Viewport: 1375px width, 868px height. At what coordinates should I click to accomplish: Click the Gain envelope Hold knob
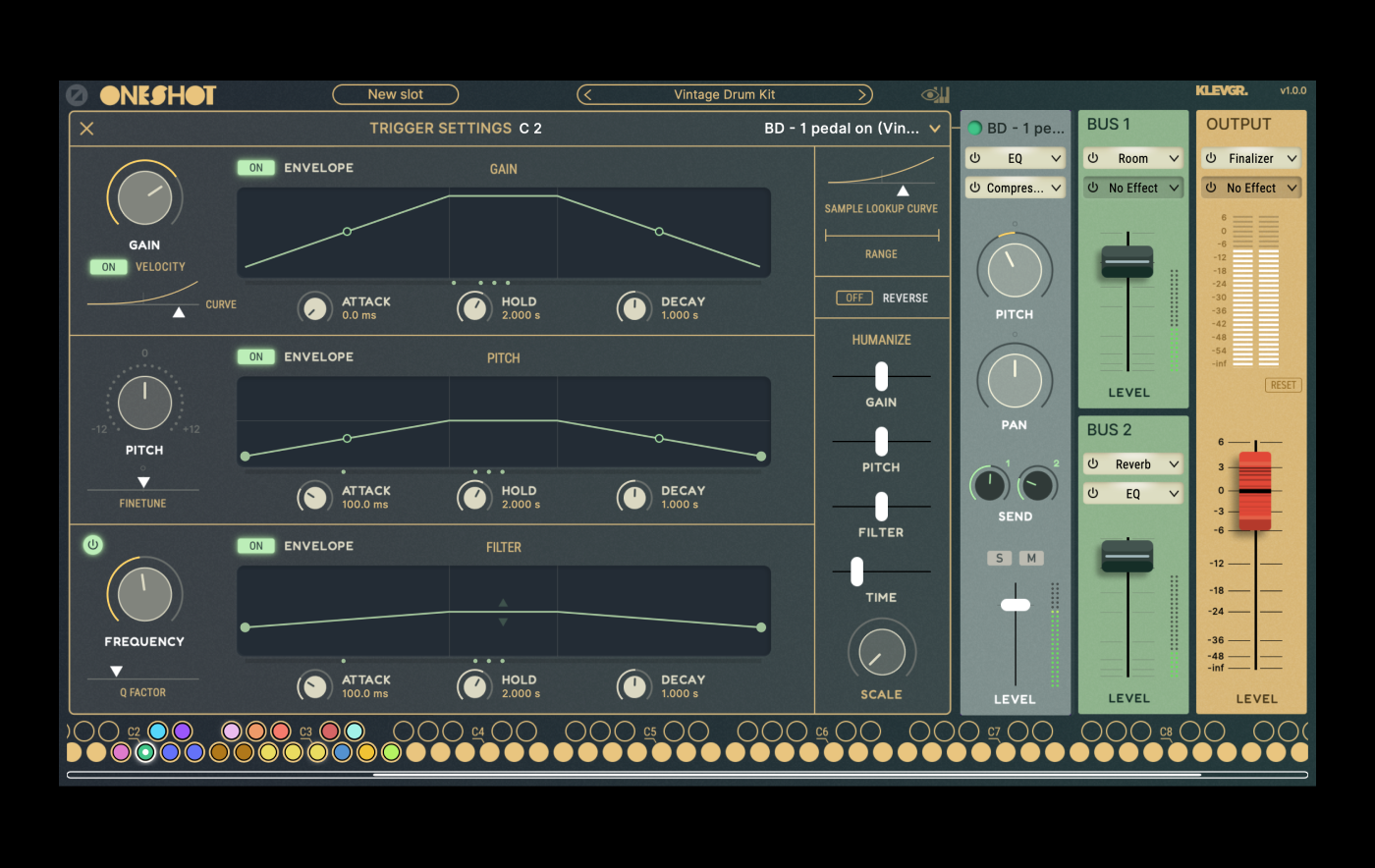474,308
